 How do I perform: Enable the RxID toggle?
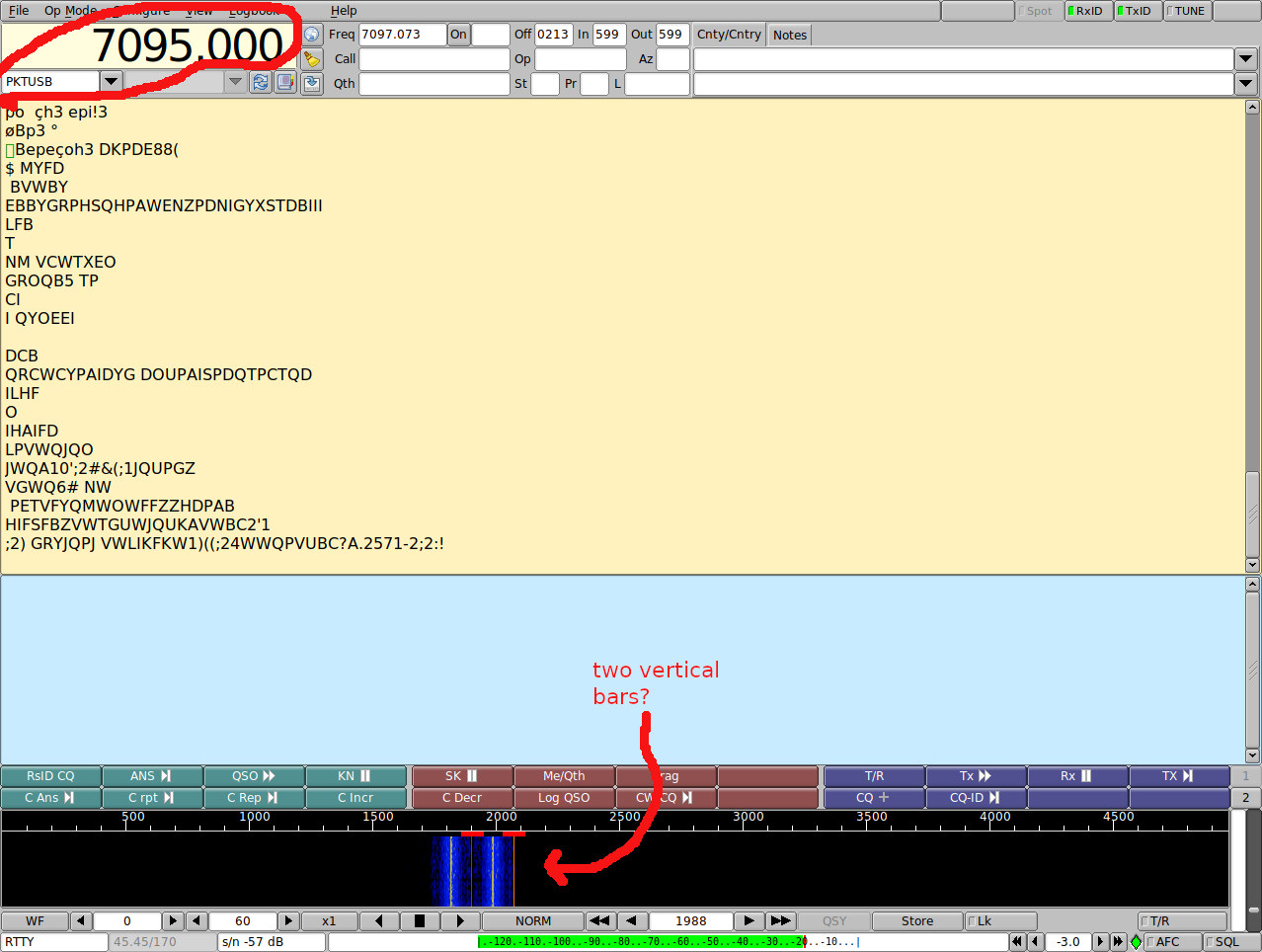(x=1087, y=11)
